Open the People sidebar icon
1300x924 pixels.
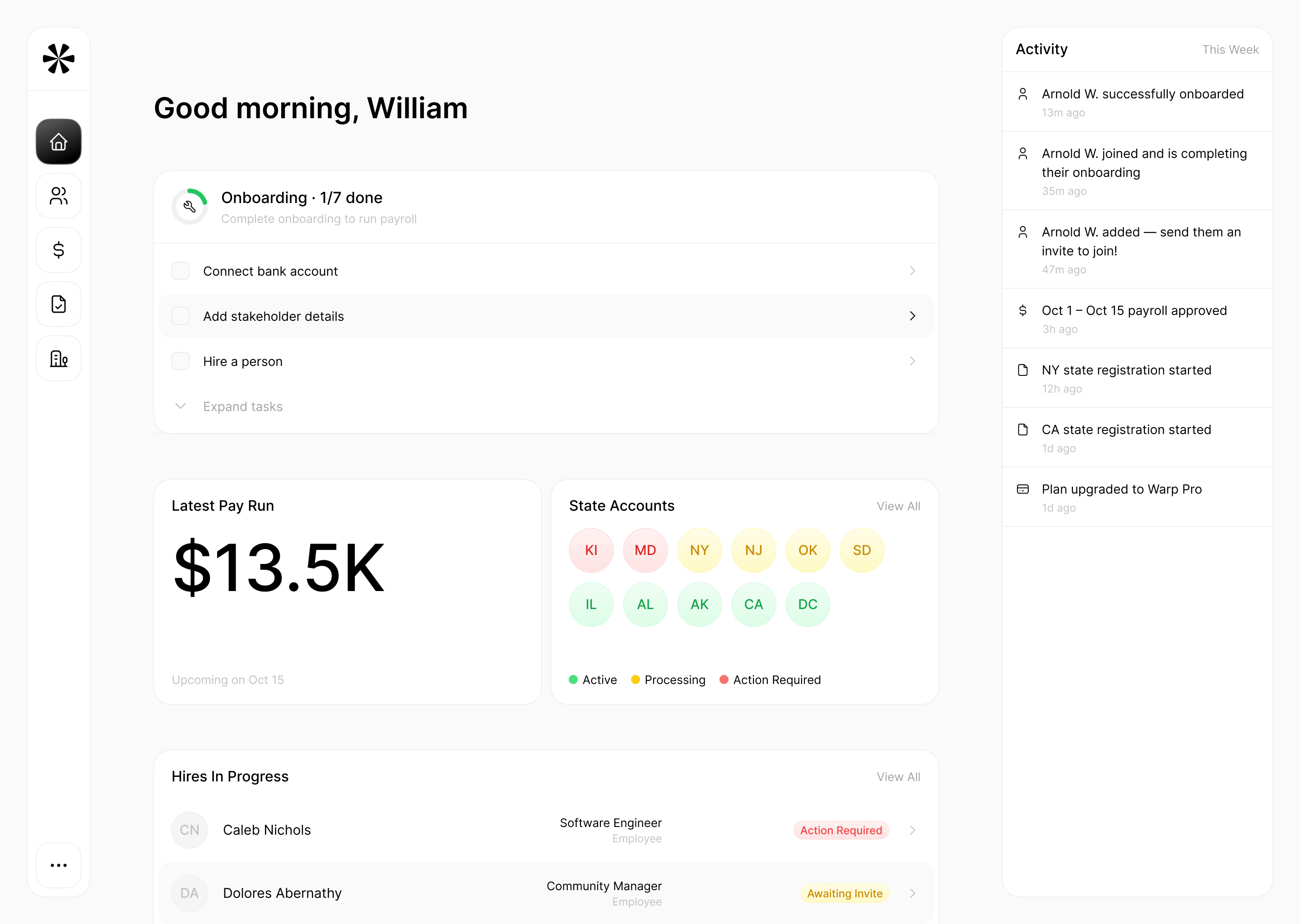point(59,196)
